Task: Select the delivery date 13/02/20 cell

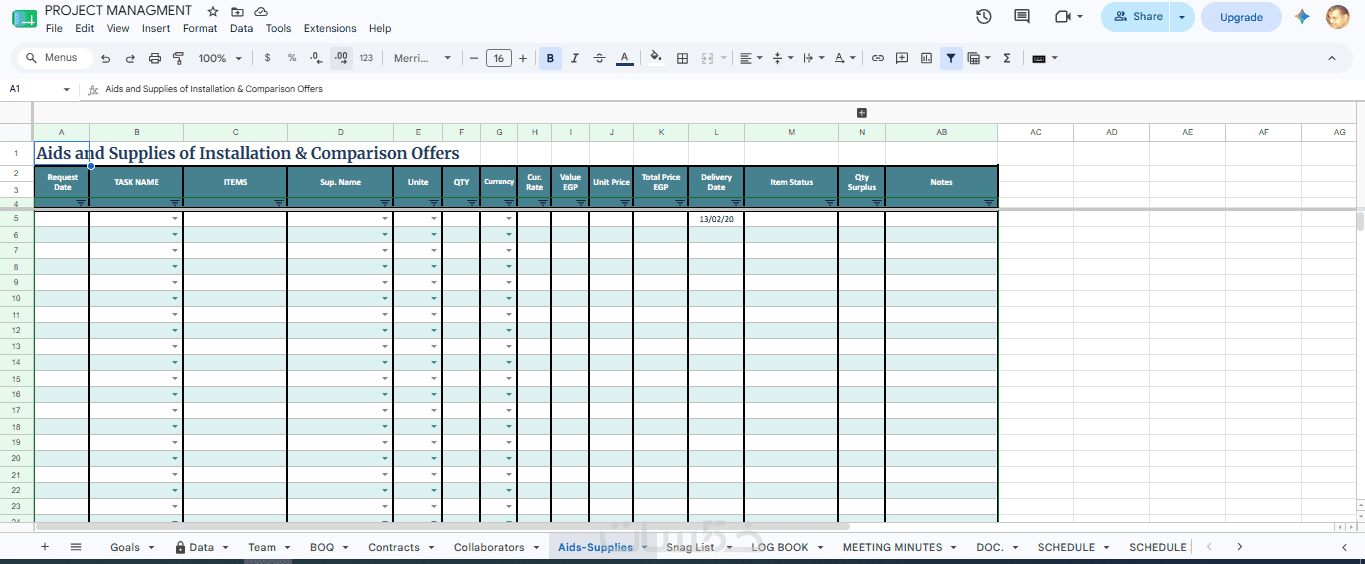Action: 716,219
